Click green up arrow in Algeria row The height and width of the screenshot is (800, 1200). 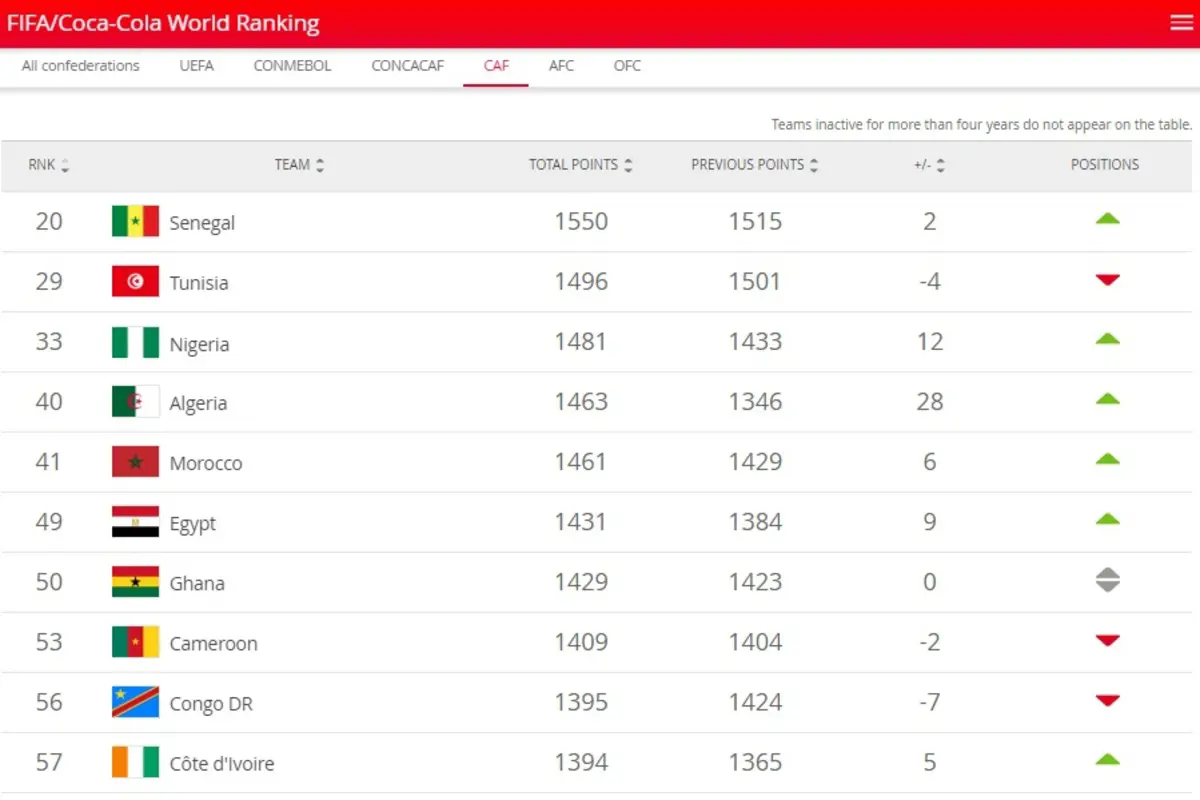[1107, 399]
